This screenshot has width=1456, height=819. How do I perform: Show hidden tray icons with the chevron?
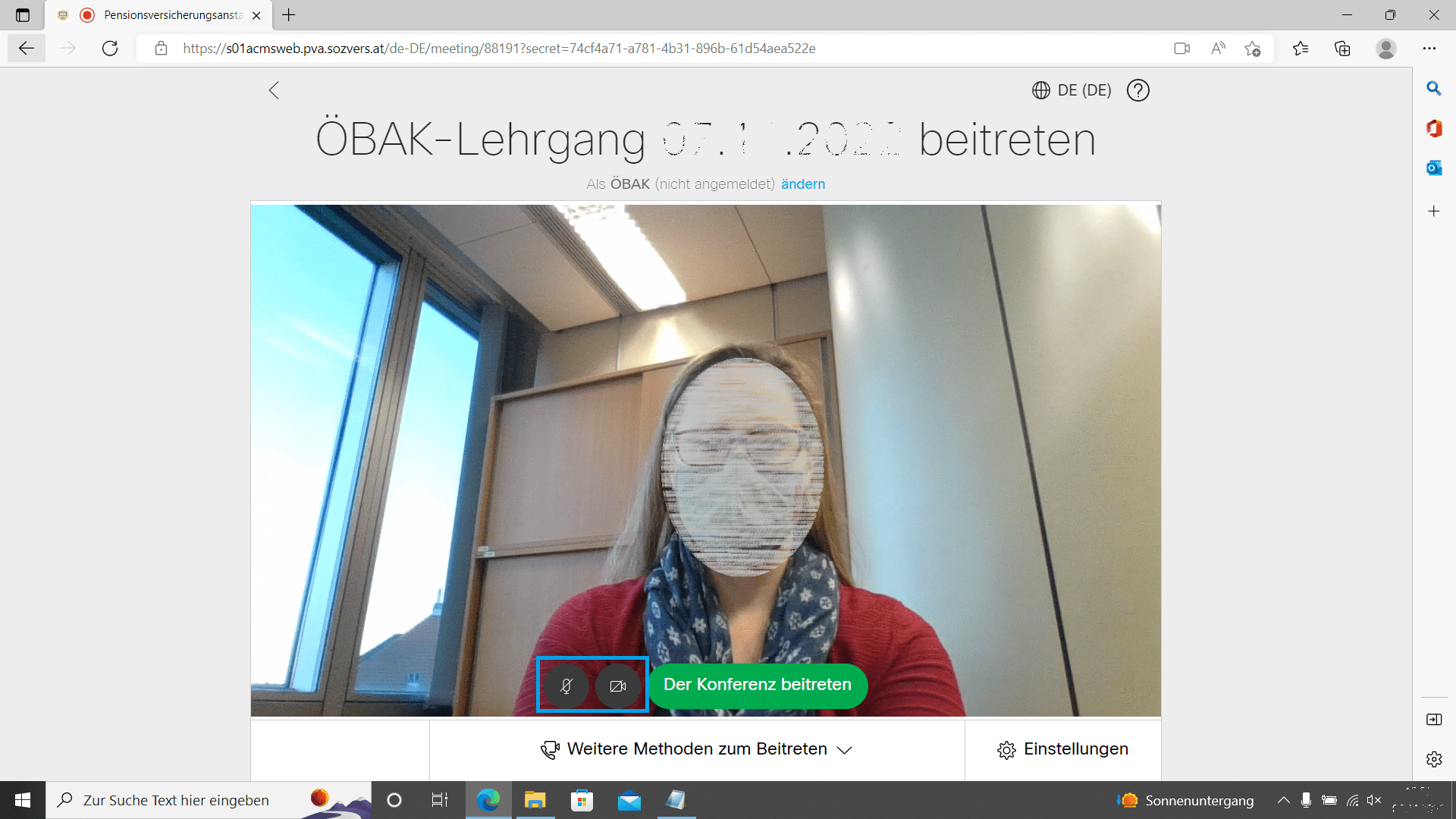(x=1283, y=800)
